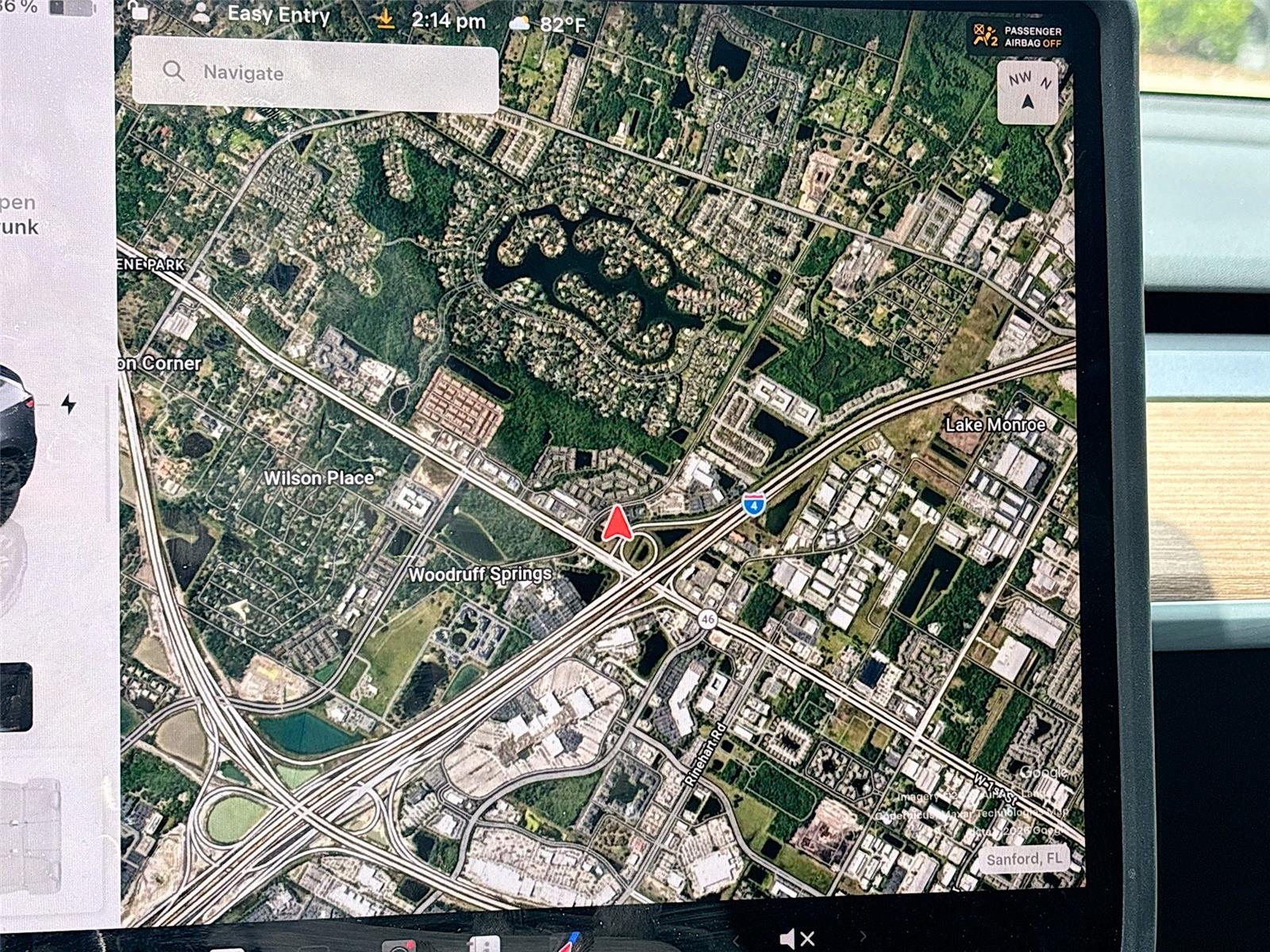Tap the Interstate 4 highway shield
This screenshot has height=952, width=1270.
[754, 504]
